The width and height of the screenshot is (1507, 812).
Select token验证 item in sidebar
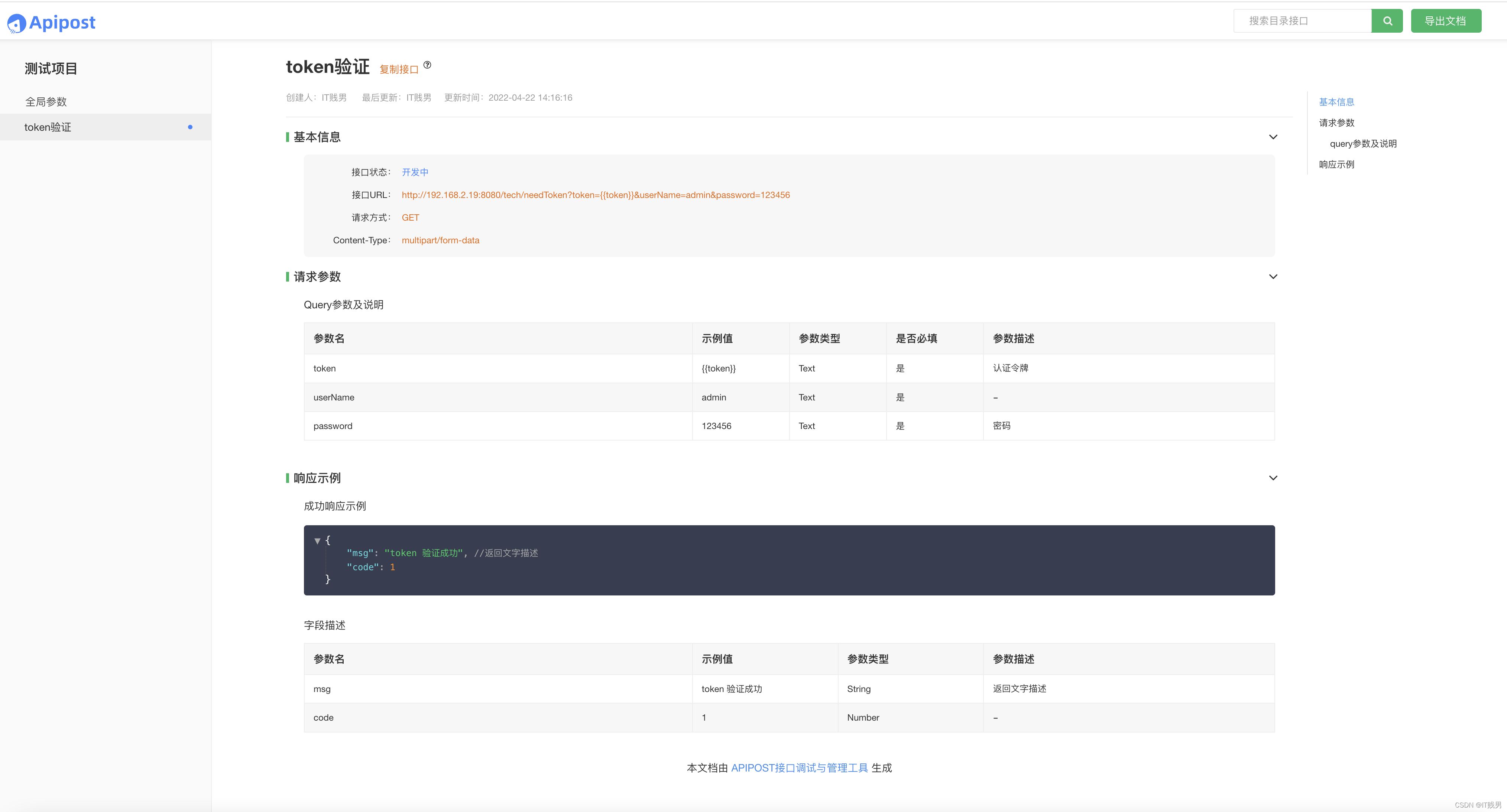pos(48,127)
